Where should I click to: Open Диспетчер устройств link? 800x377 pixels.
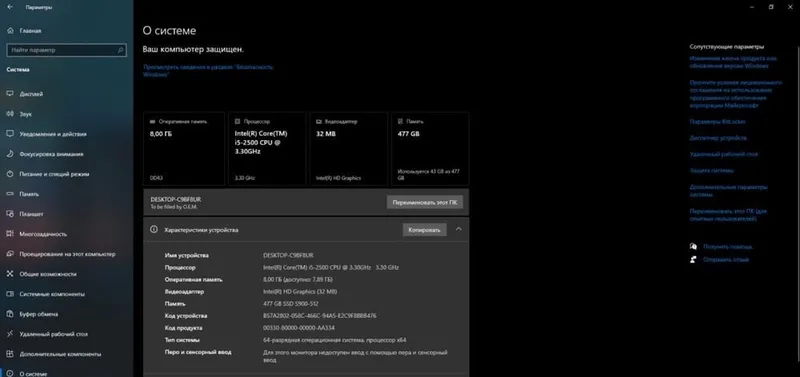coord(718,138)
